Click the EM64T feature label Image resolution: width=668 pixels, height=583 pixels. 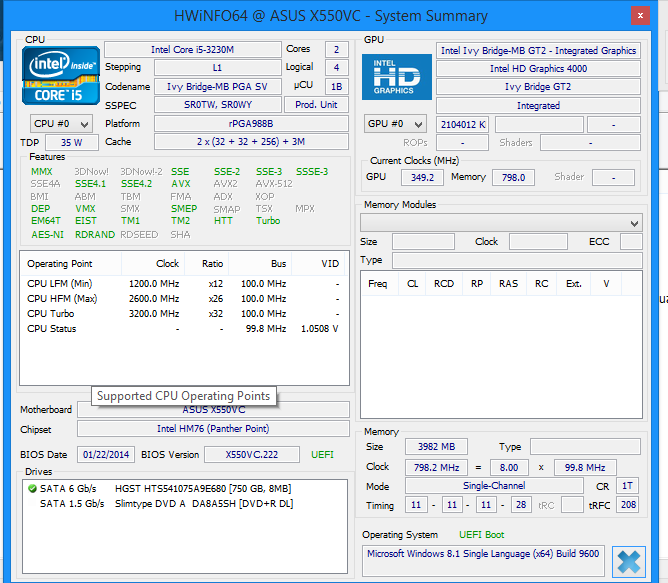coord(46,221)
